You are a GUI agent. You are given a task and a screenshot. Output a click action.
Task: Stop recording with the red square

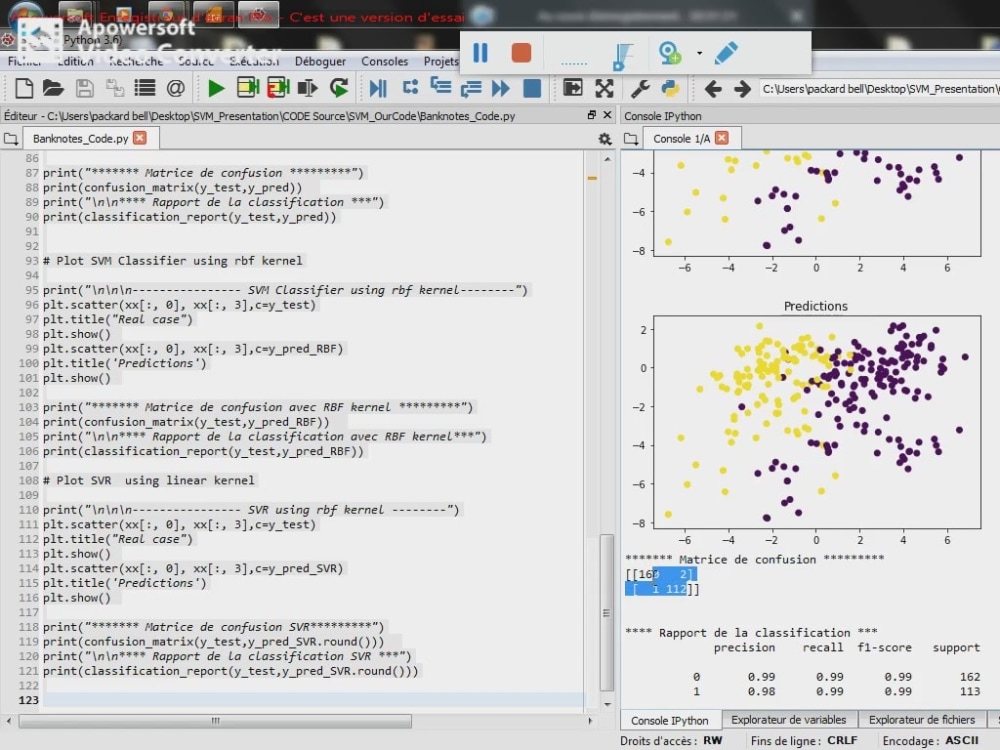click(521, 53)
